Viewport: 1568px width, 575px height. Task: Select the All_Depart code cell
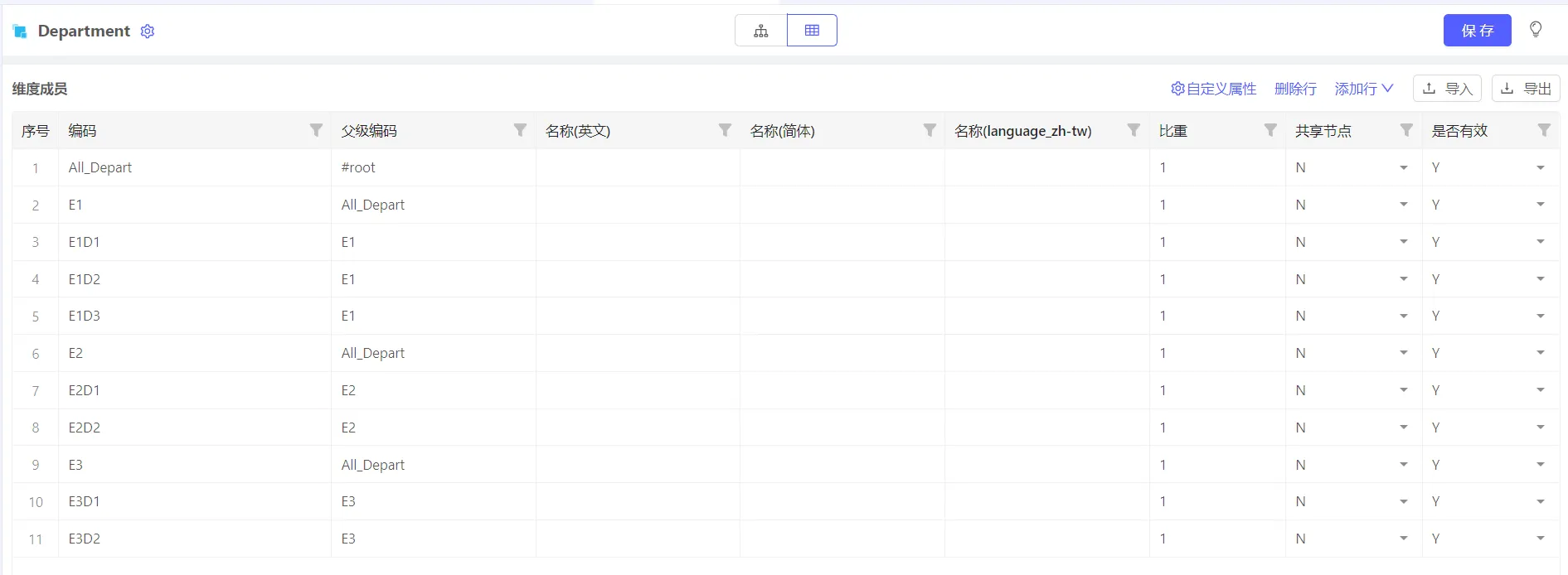tap(195, 167)
